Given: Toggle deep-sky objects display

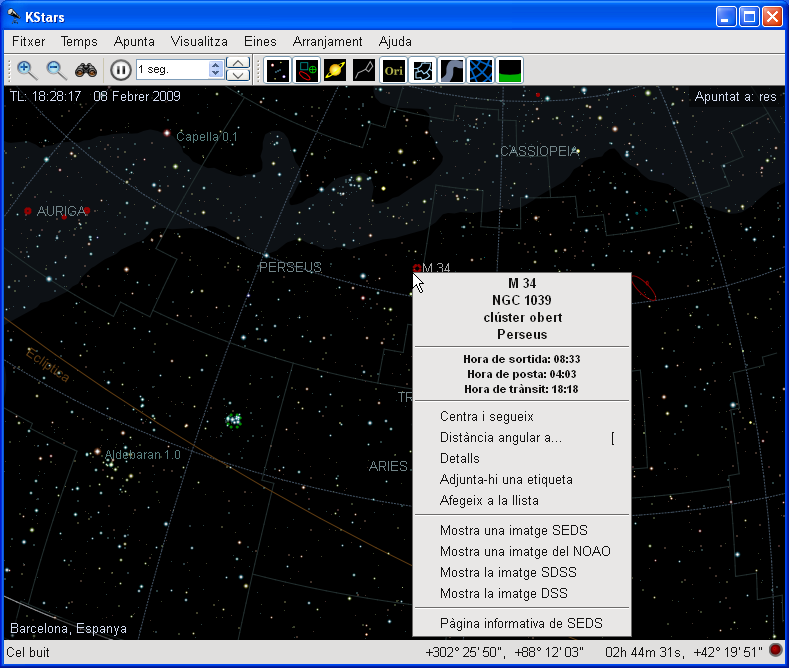Looking at the screenshot, I should click(x=306, y=70).
